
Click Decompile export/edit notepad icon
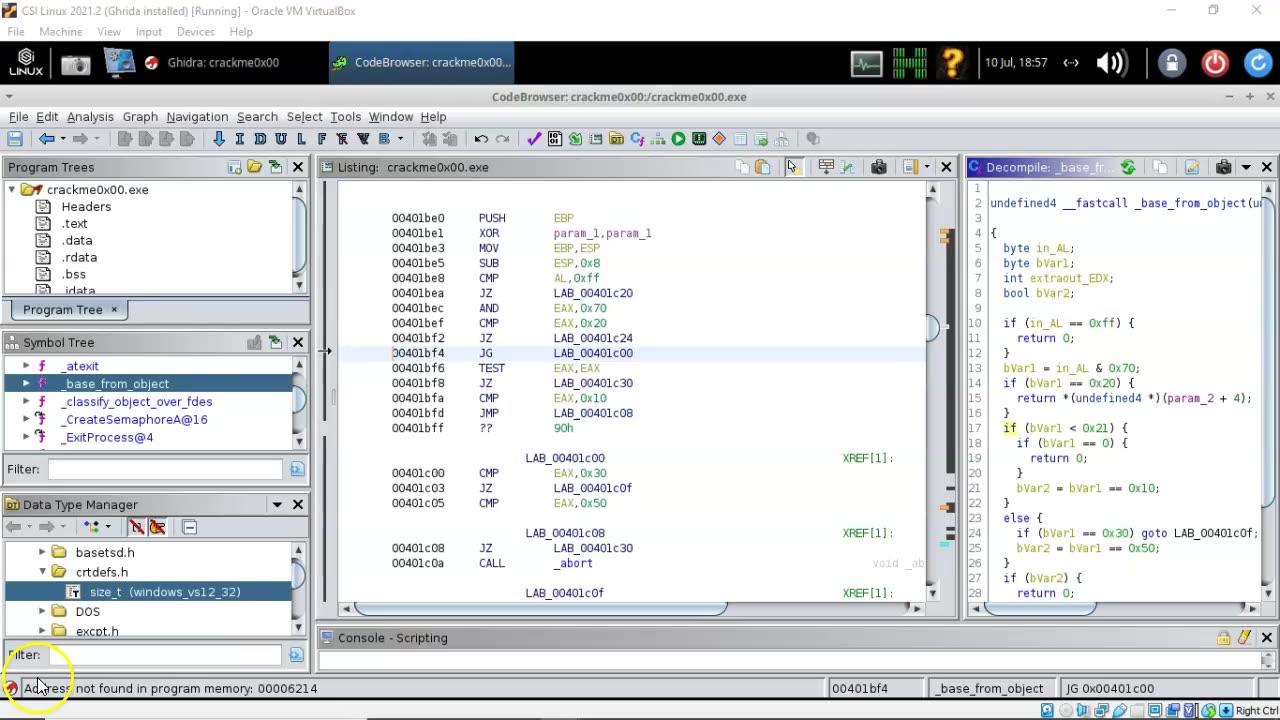[1192, 167]
